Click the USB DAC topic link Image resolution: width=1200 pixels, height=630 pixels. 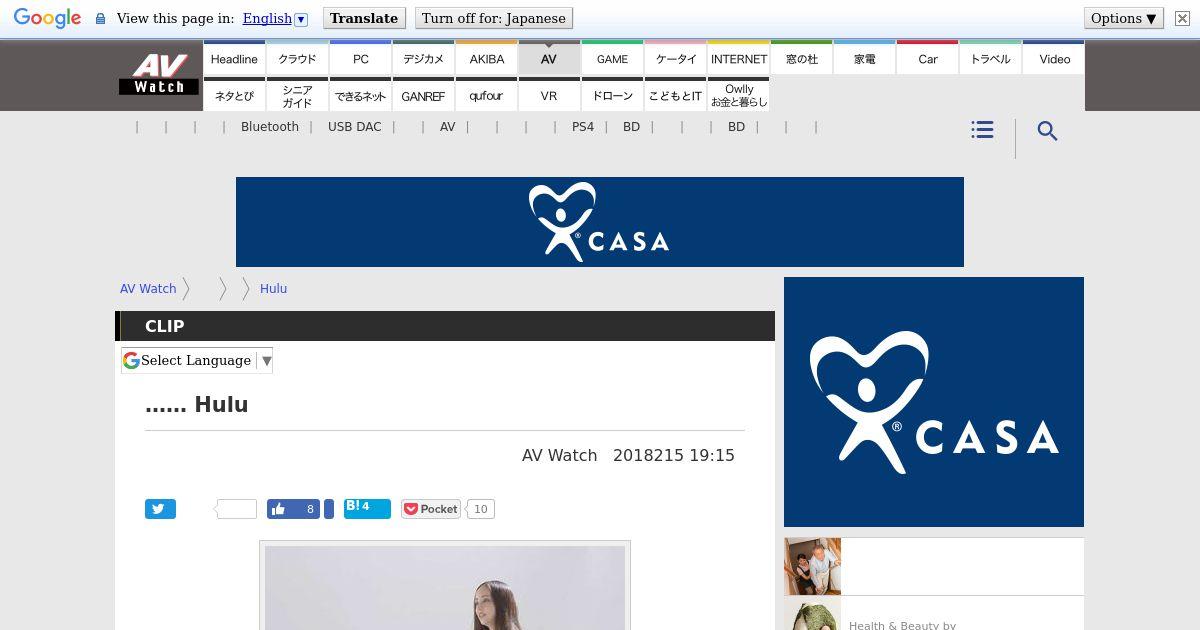pos(354,127)
